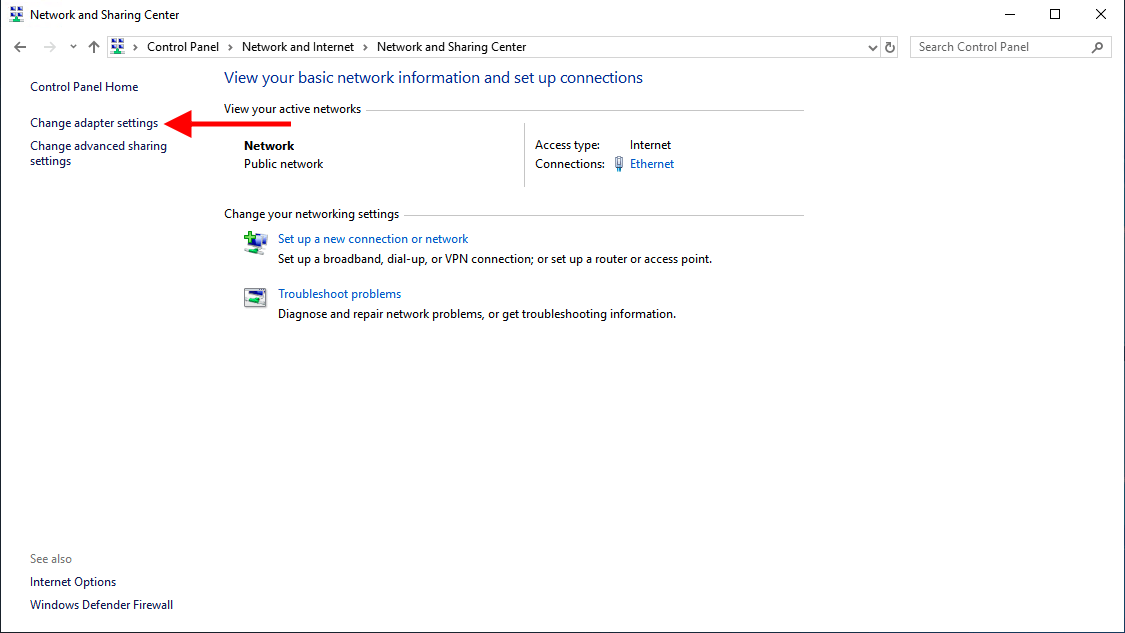Screen dimensions: 1125x633
Task: Click the new connection setup icon
Action: click(255, 243)
